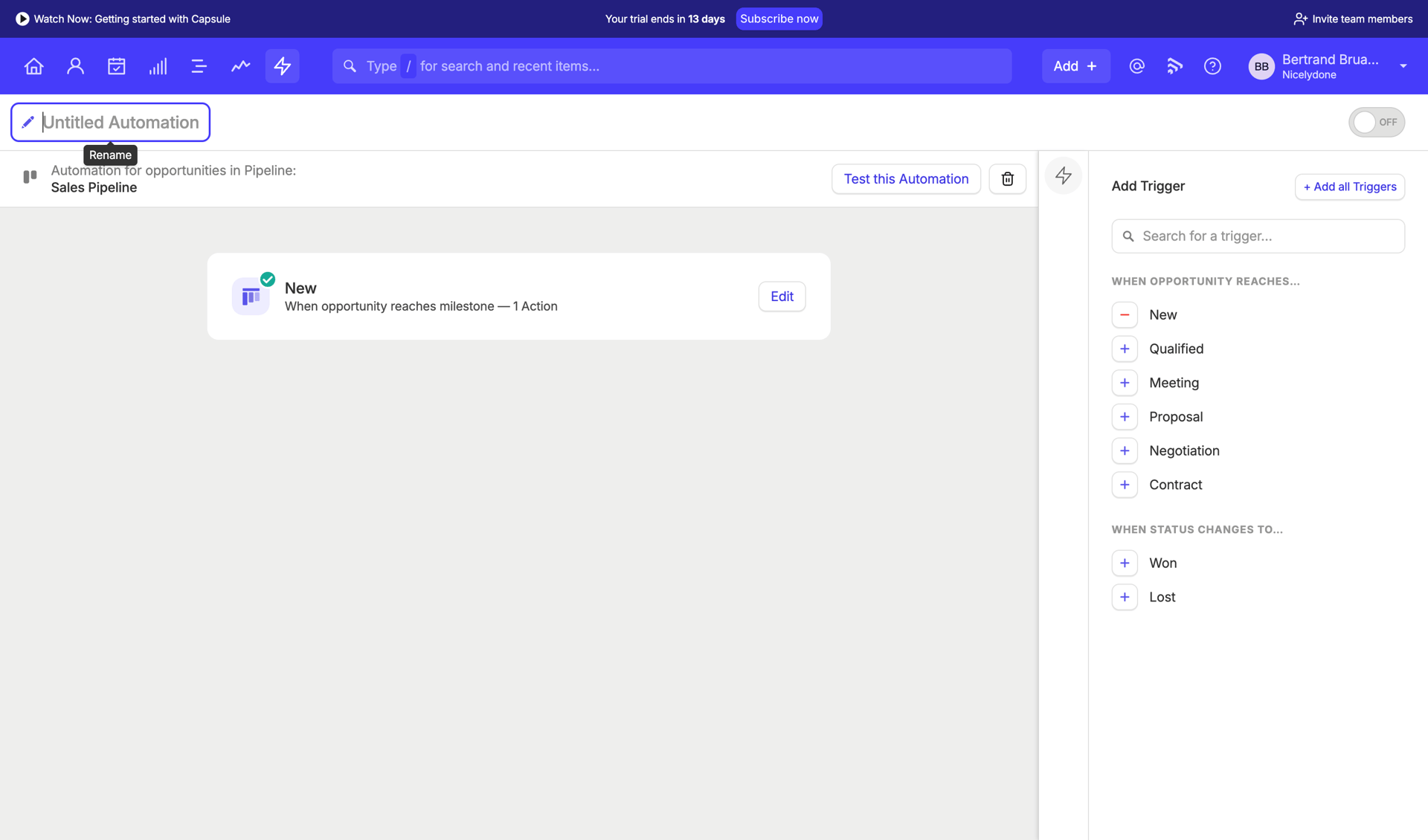Viewport: 1428px width, 840px height.
Task: Open the sales pipeline trend icon
Action: [240, 65]
